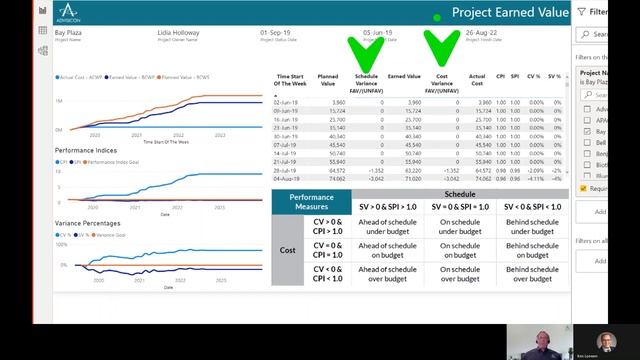640x360 pixels.
Task: Click 'Ahead of schedule under budget' cell
Action: coord(387,227)
